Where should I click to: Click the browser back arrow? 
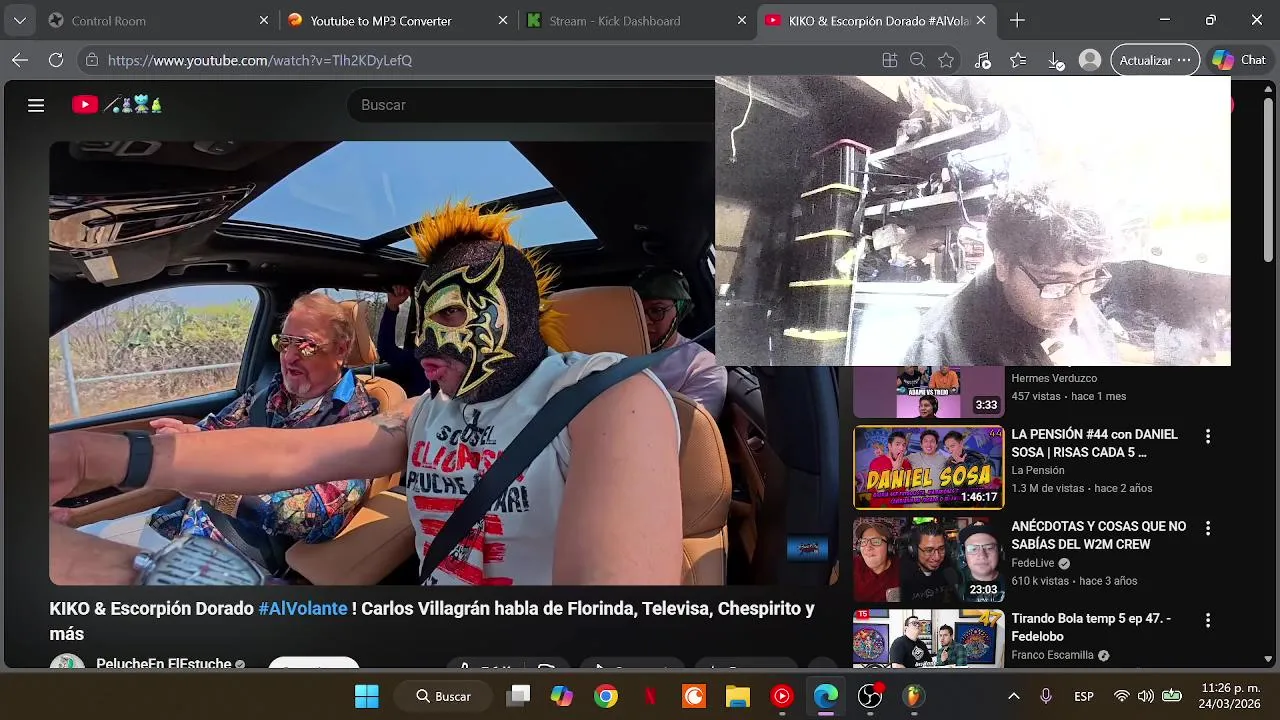[20, 60]
